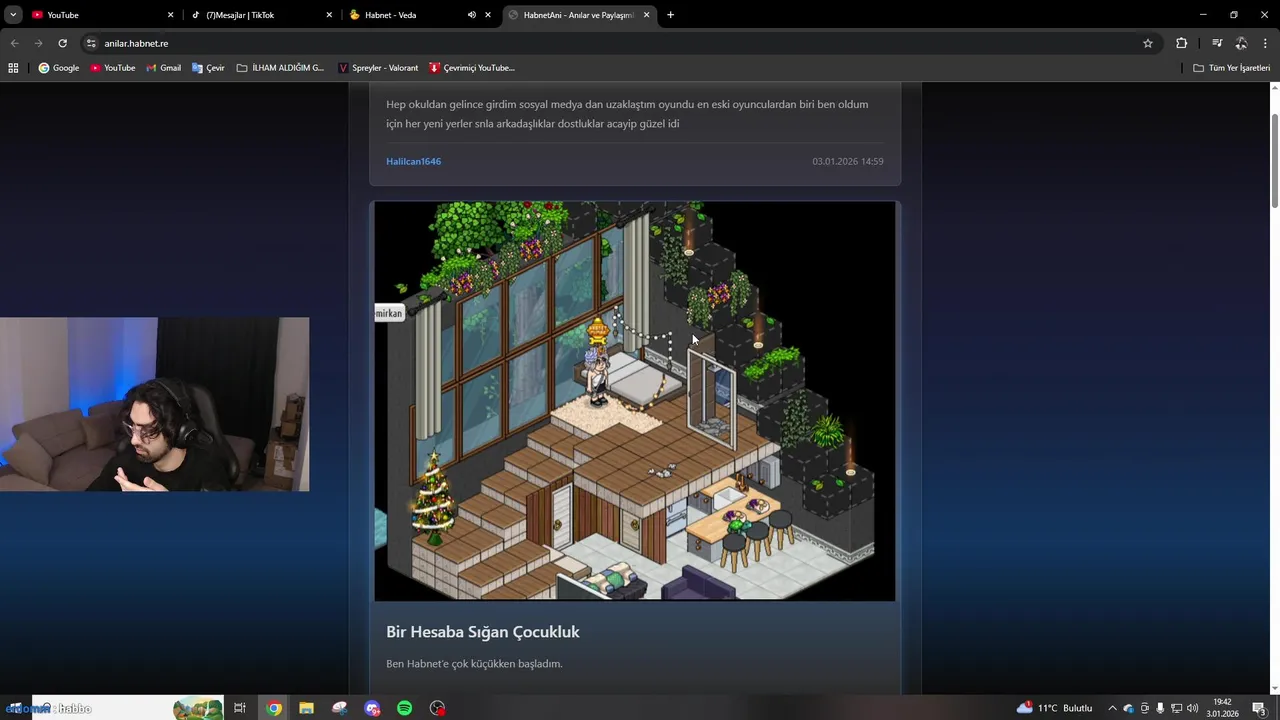The image size is (1280, 720).
Task: Open the Chrome profile avatar
Action: pos(1241,43)
